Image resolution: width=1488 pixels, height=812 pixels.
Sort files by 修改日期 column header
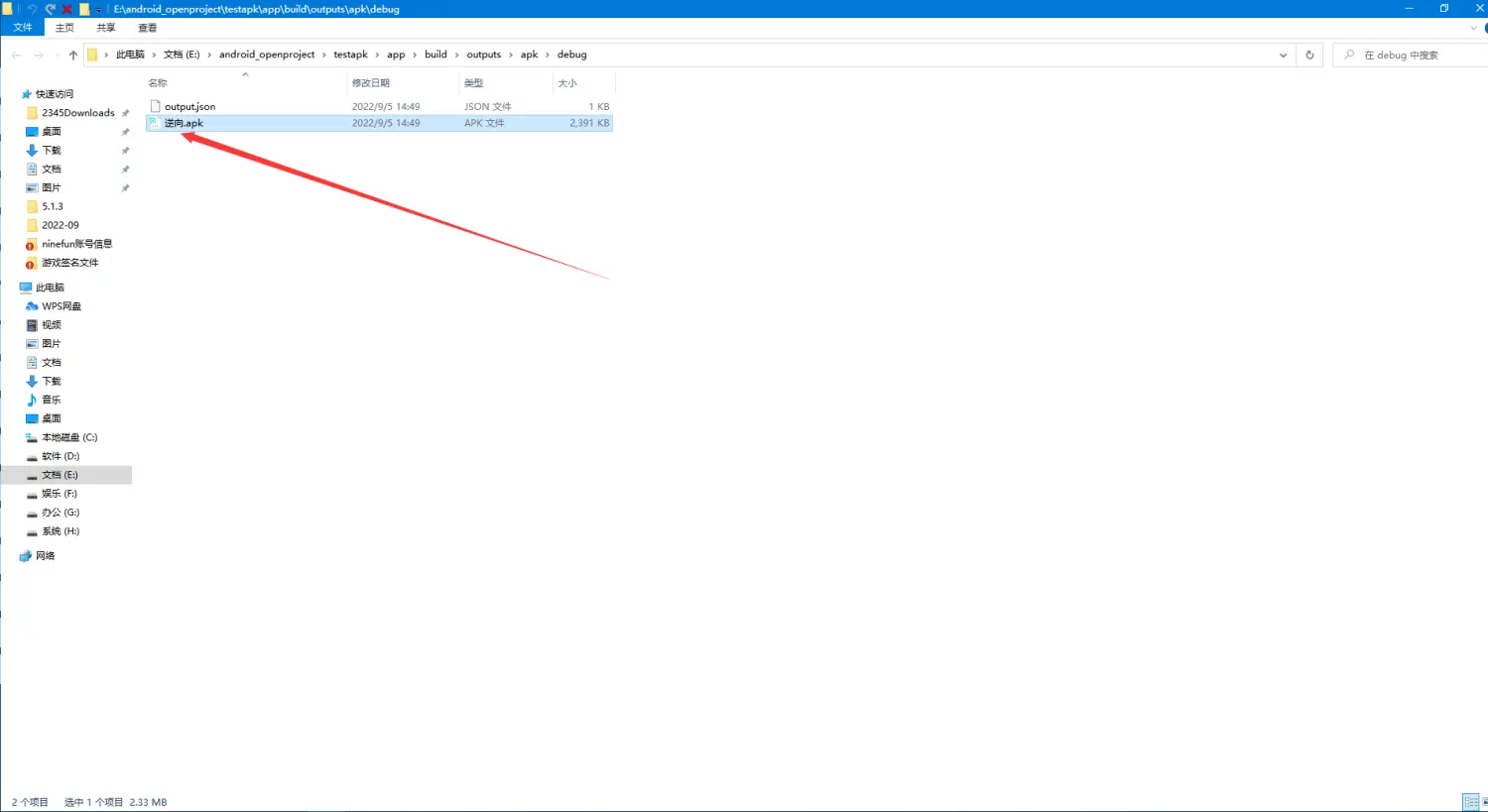pyautogui.click(x=371, y=83)
